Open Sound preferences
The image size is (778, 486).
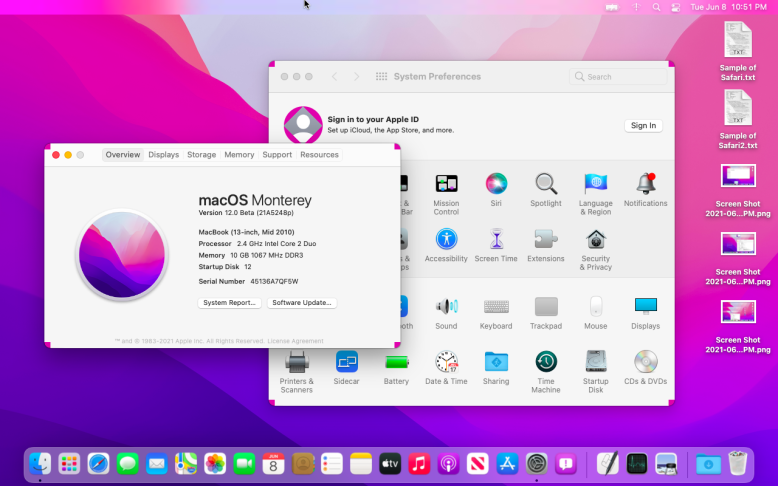coord(446,307)
